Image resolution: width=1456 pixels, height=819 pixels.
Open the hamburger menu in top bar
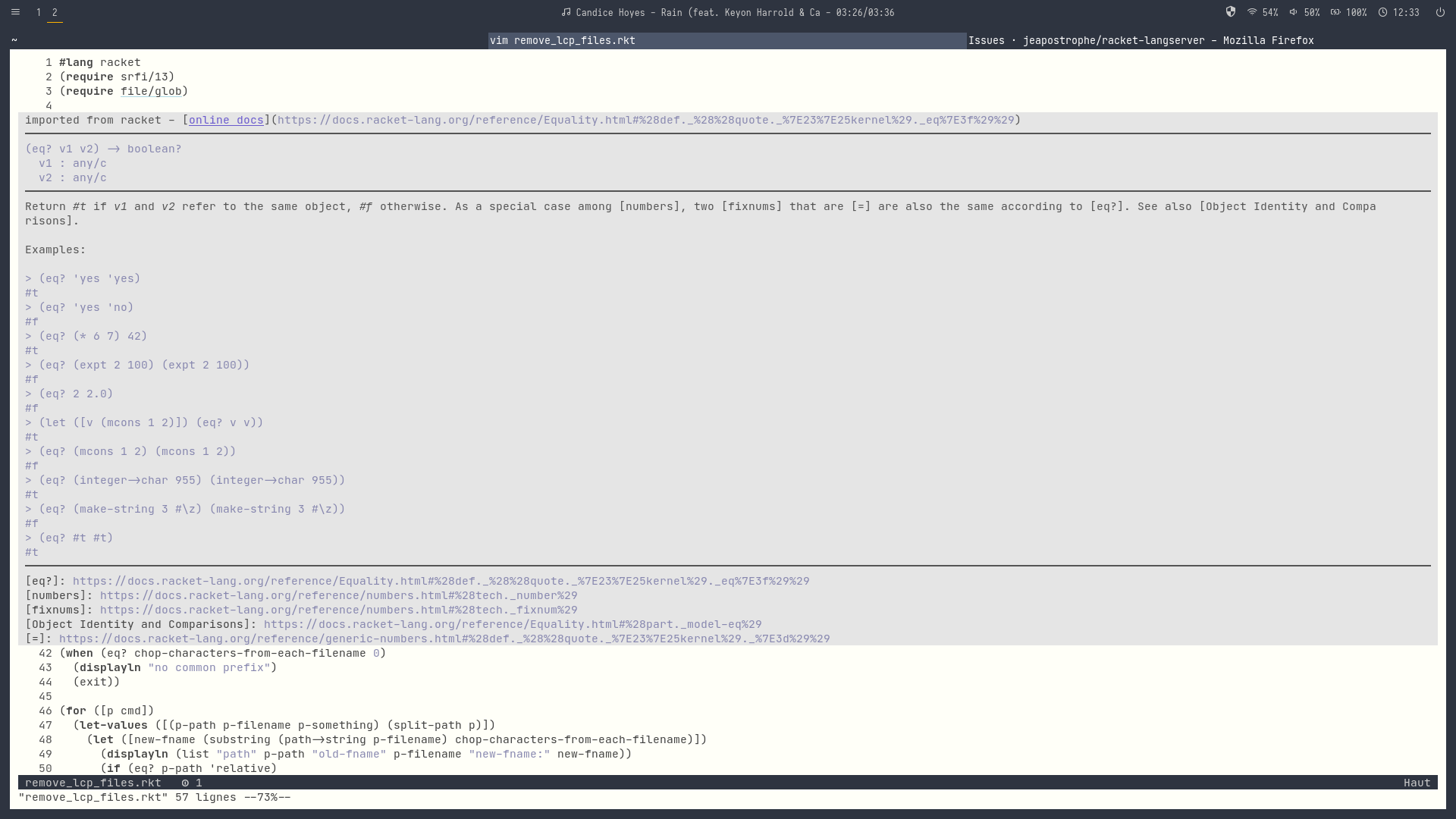pyautogui.click(x=15, y=12)
